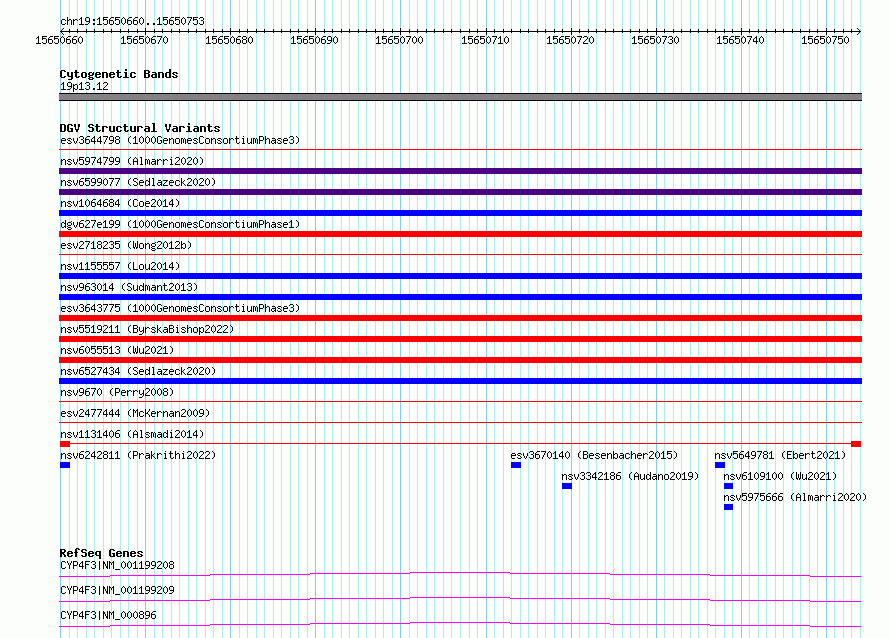This screenshot has height=638, width=890.
Task: Click the nsv5974799 (Almarri2020) variant label
Action: tap(132, 161)
